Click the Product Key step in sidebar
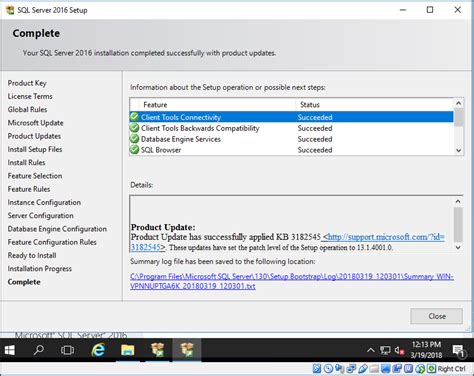Image resolution: width=474 pixels, height=376 pixels. [x=27, y=83]
